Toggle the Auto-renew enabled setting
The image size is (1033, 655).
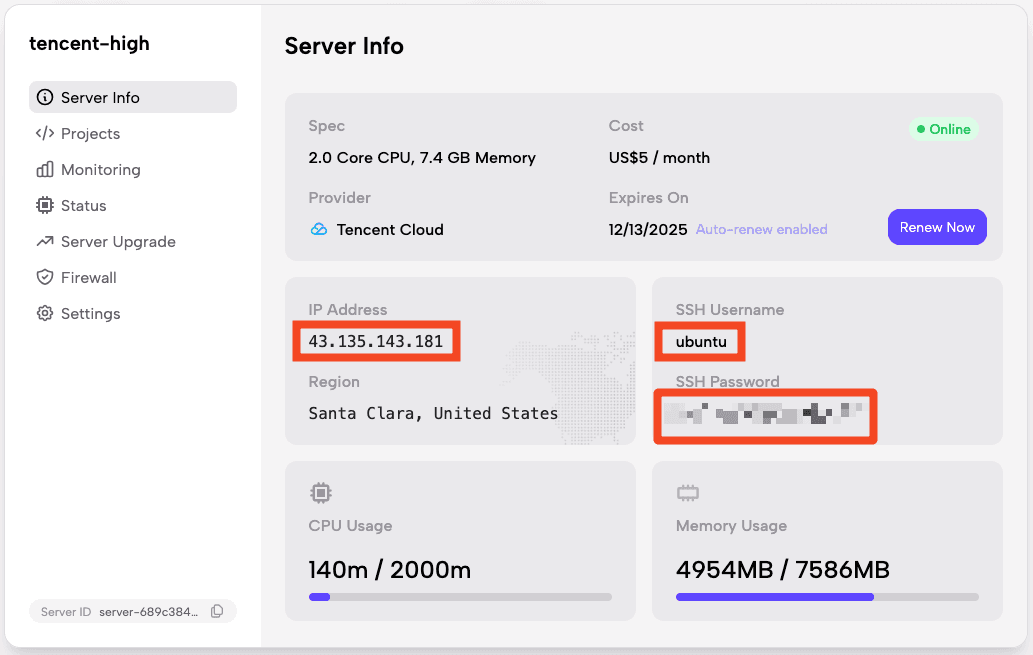pos(761,229)
